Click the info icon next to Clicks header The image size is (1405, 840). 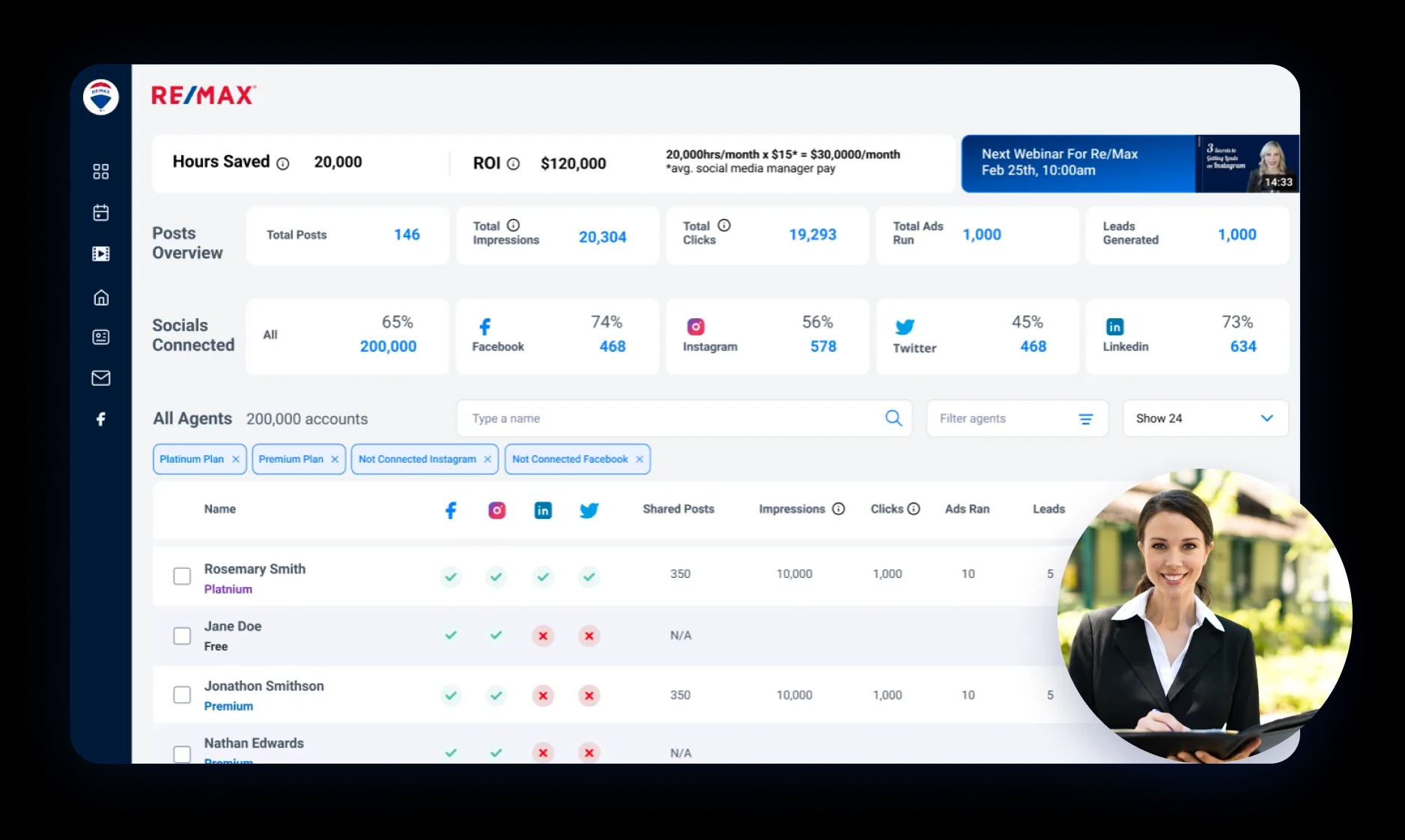coord(914,509)
